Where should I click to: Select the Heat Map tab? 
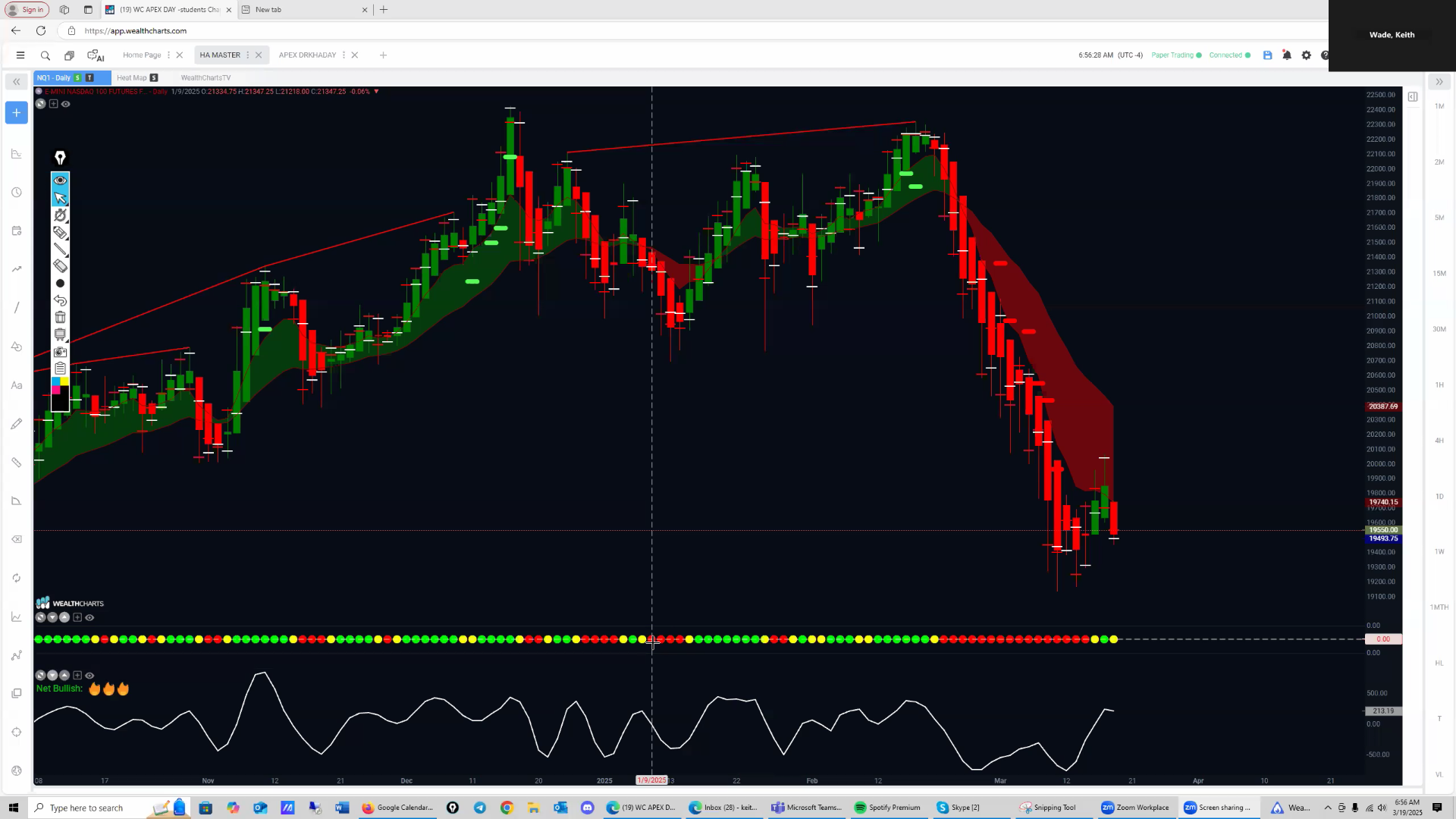pyautogui.click(x=137, y=78)
